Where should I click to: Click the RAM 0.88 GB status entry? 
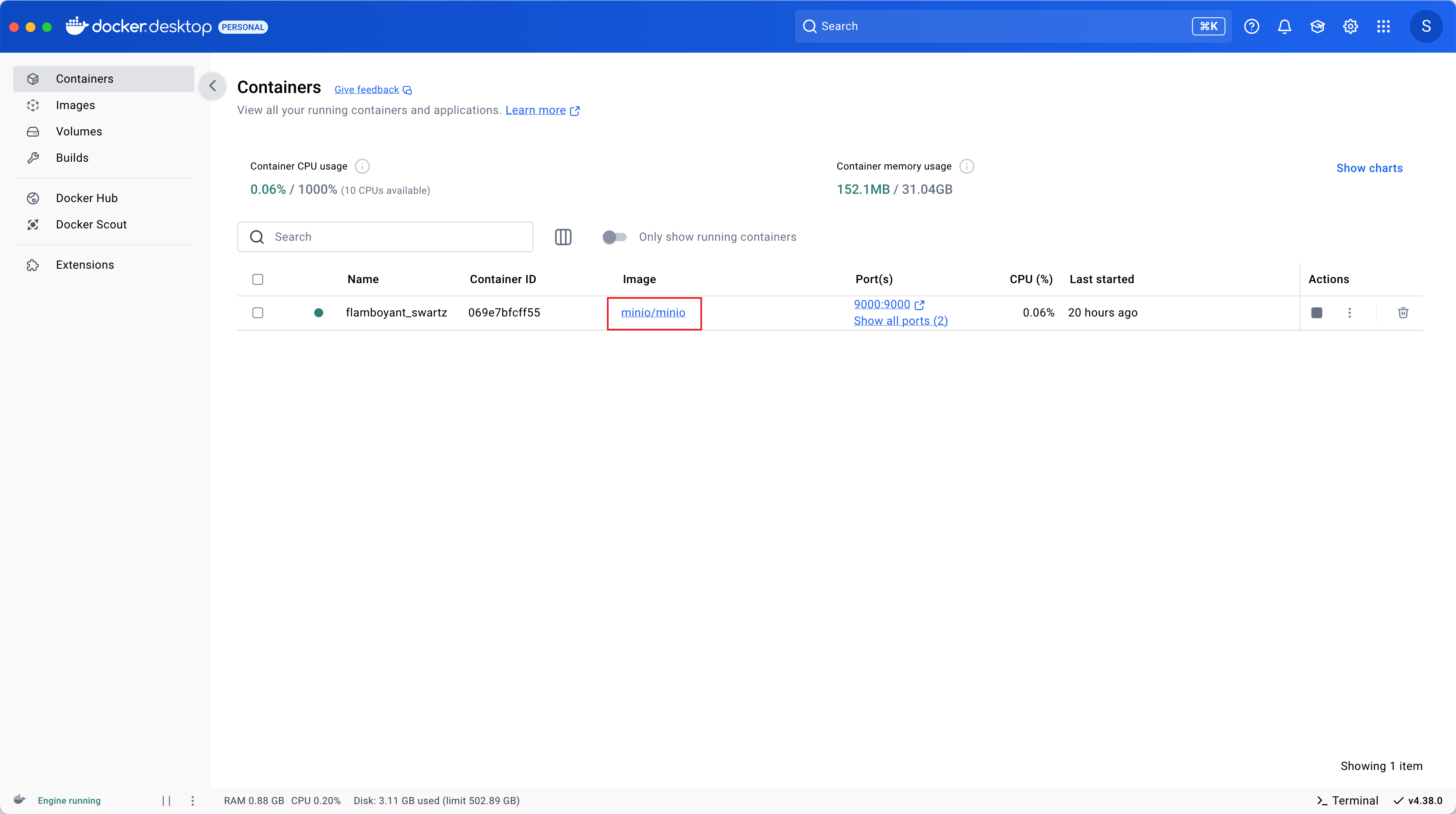[x=254, y=800]
